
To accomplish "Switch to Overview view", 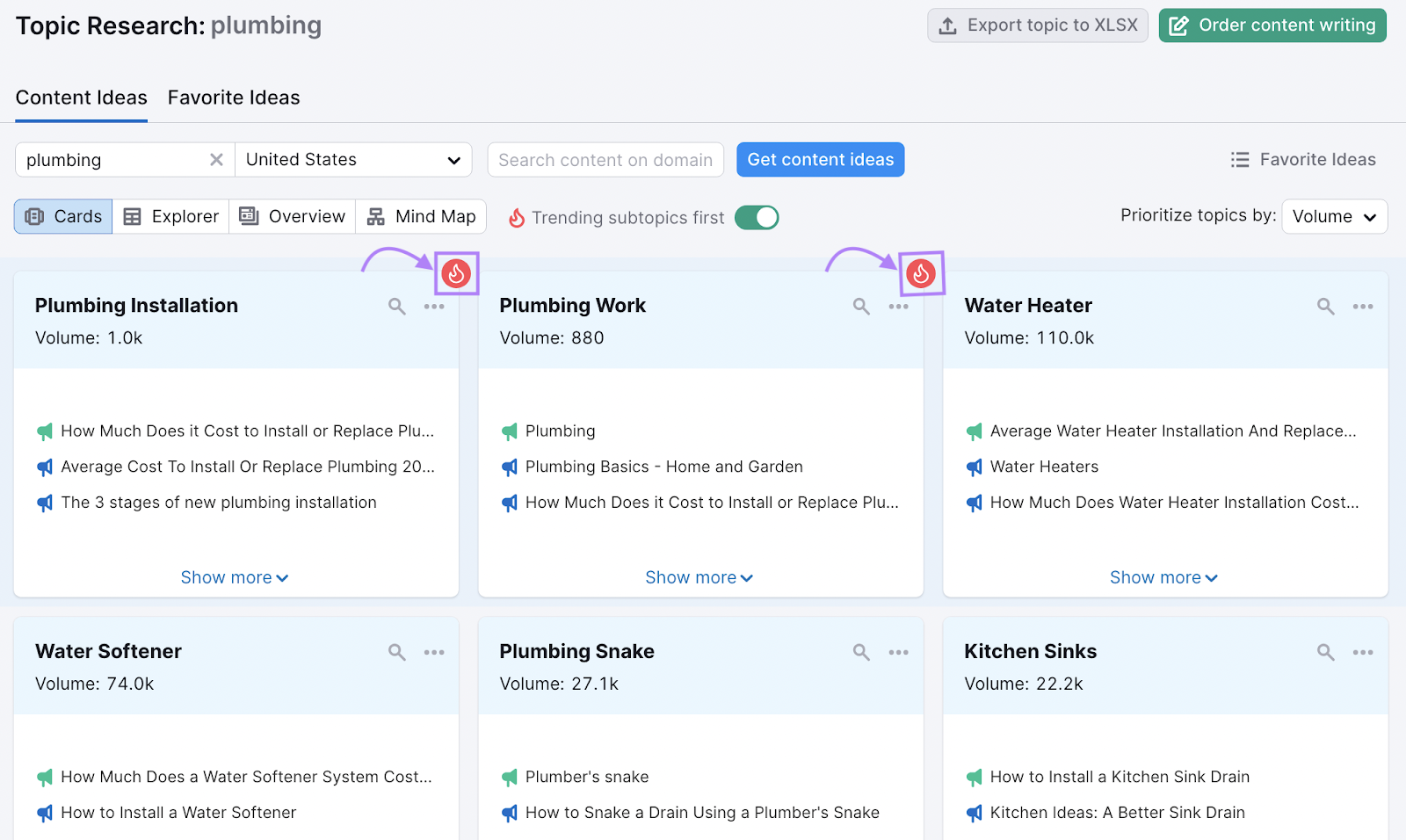I will click(x=292, y=216).
